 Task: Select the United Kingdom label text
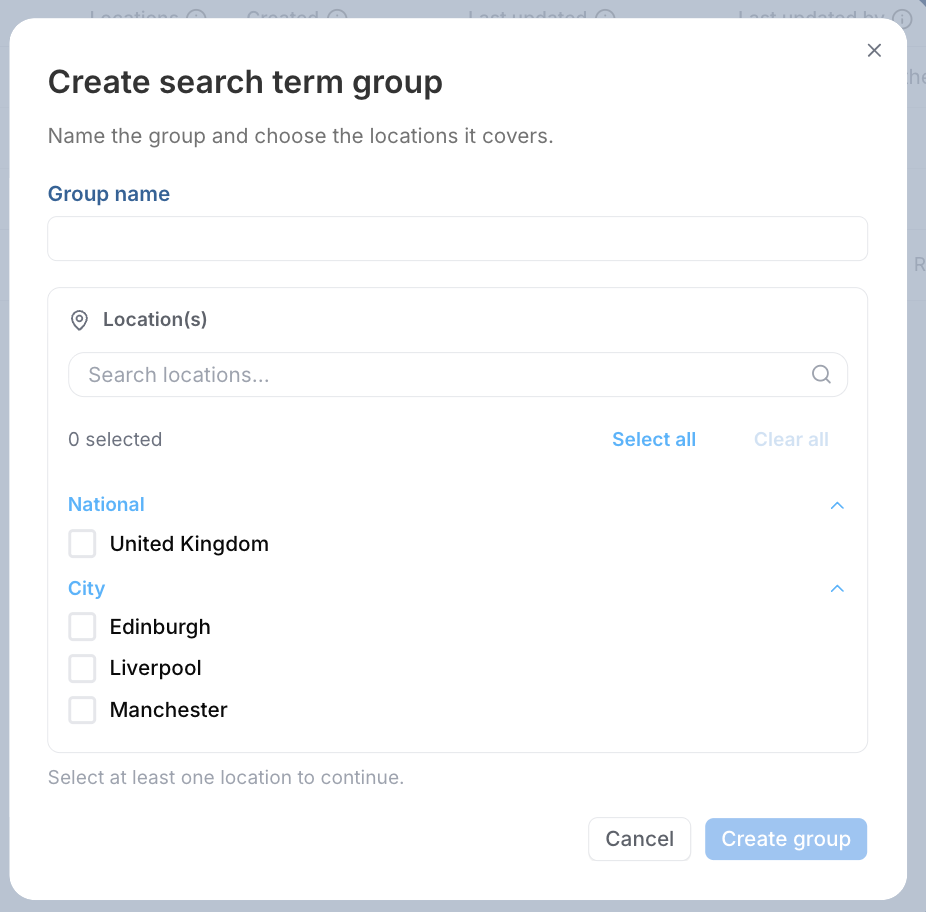point(189,544)
